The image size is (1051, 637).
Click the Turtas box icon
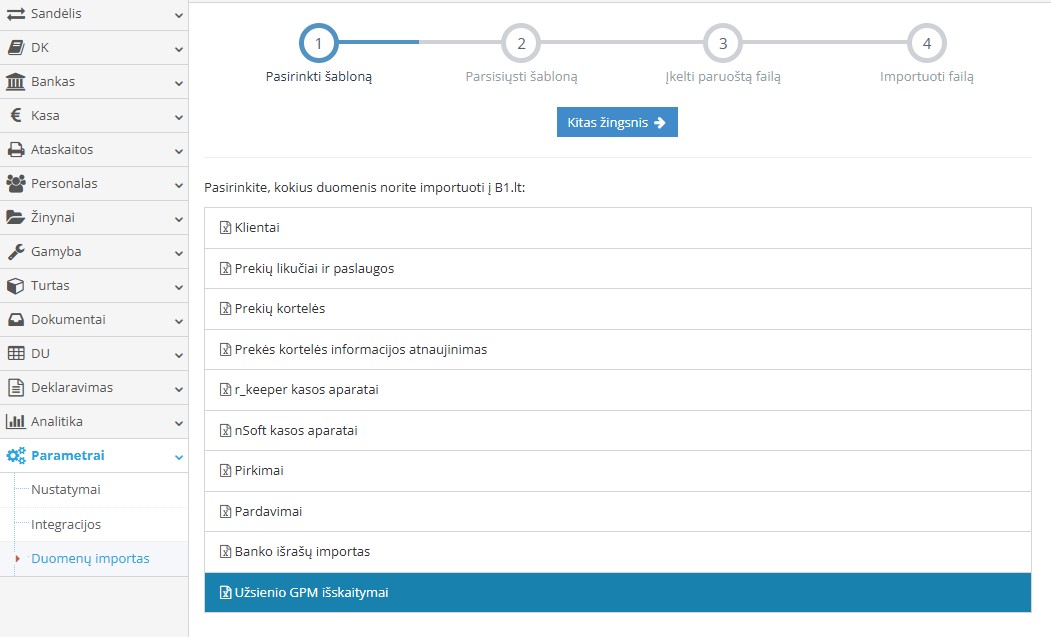tap(16, 286)
